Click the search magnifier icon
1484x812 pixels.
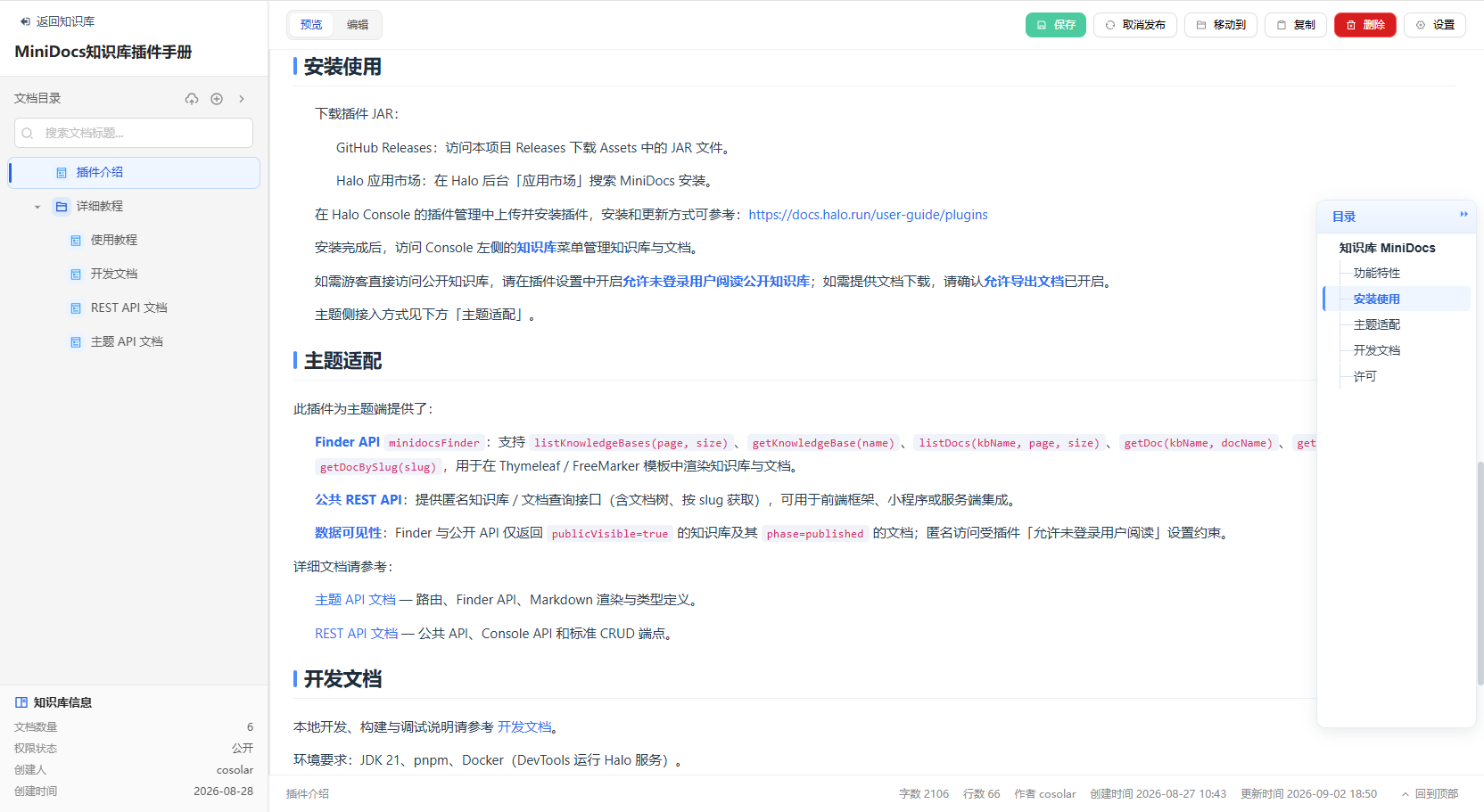tap(28, 133)
